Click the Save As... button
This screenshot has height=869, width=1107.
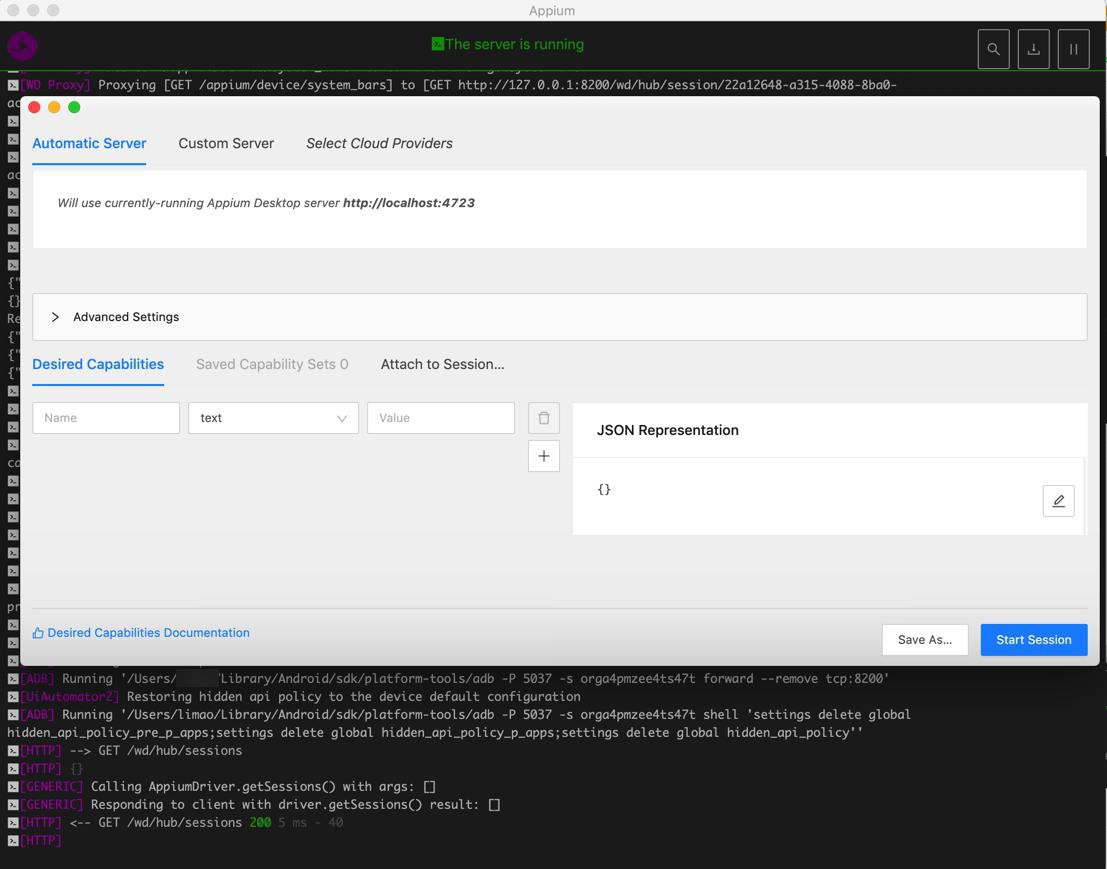click(x=925, y=640)
